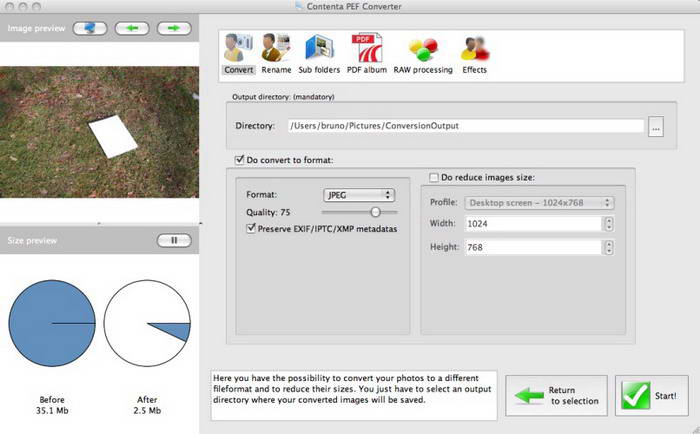
Task: Click the Before 35.1 Mb label
Action: 52,405
